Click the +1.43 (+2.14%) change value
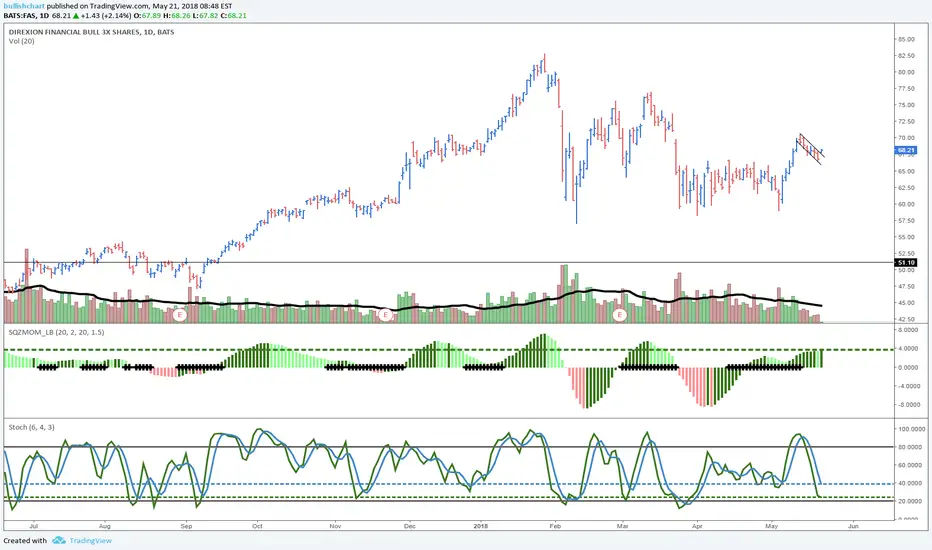 click(106, 15)
